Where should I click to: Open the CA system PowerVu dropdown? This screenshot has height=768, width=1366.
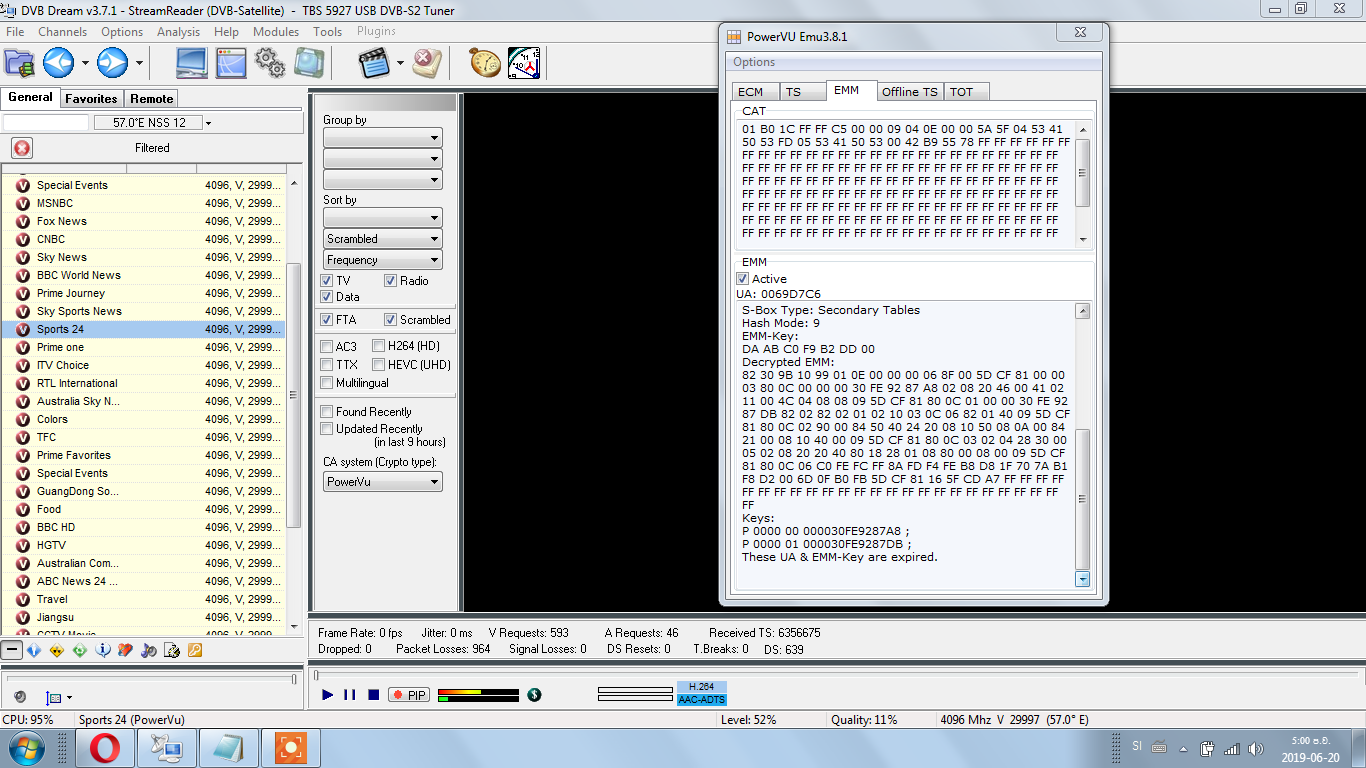[382, 482]
